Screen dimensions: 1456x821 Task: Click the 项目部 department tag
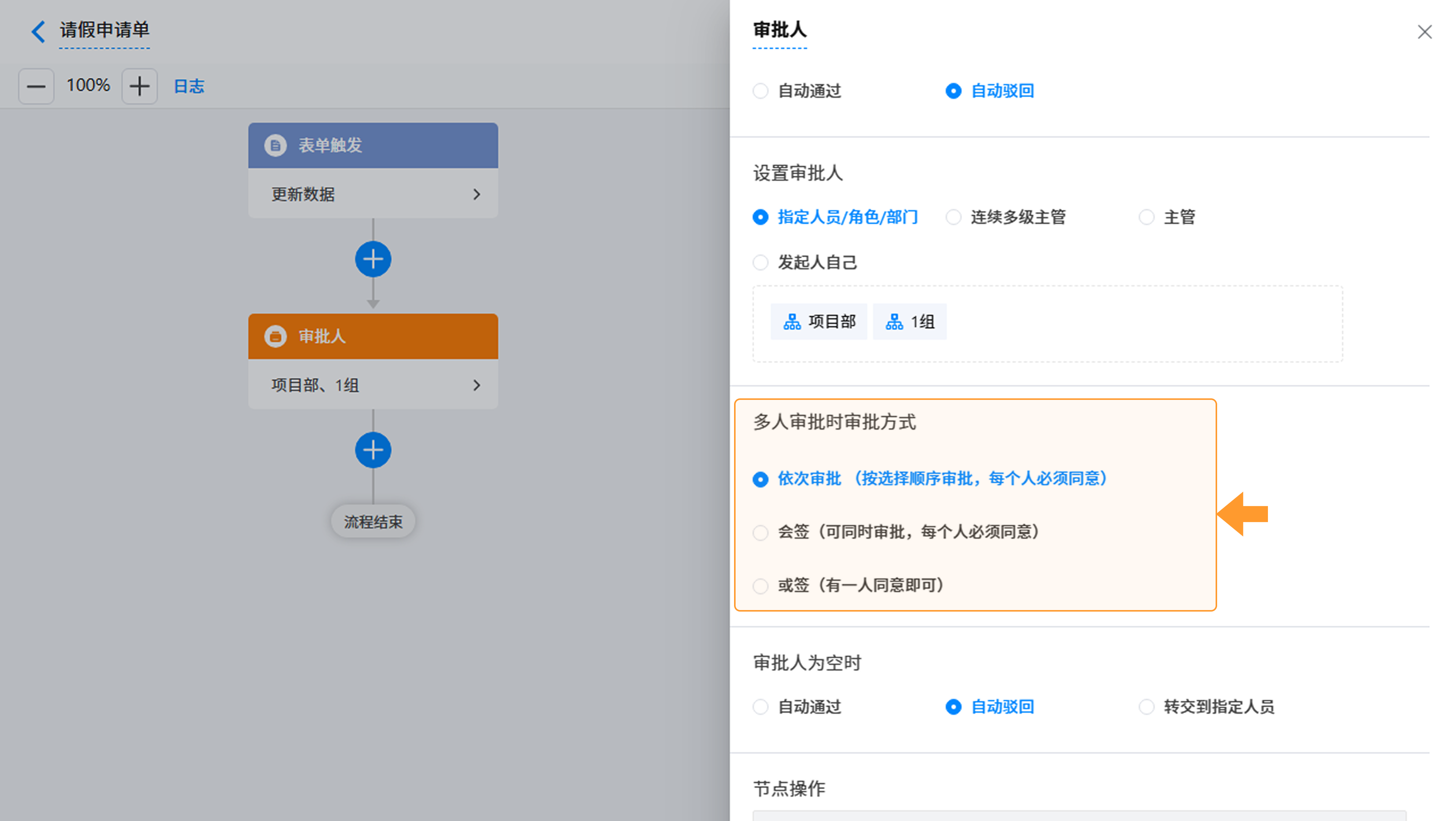pyautogui.click(x=819, y=322)
